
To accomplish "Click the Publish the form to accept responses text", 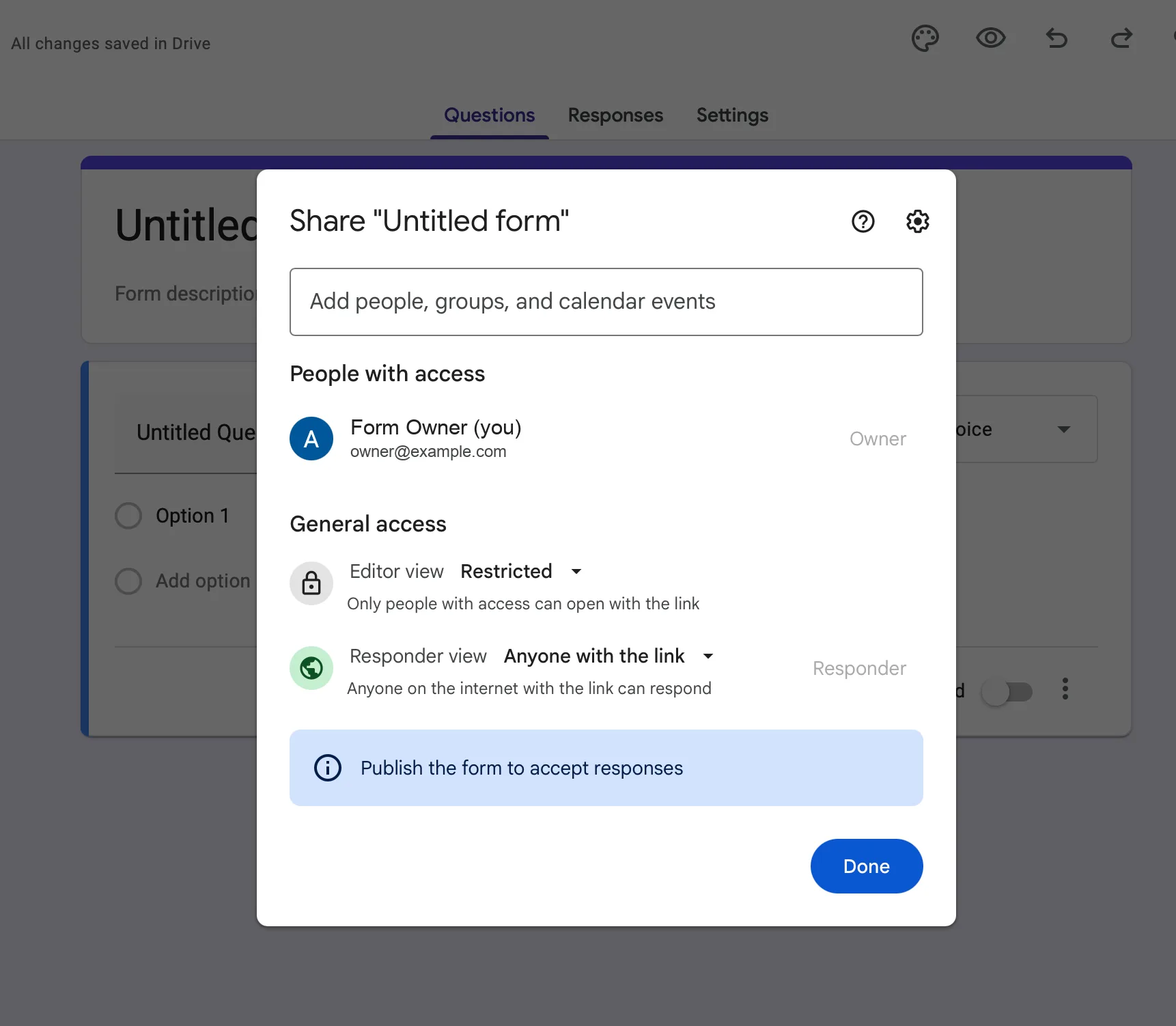I will point(522,768).
